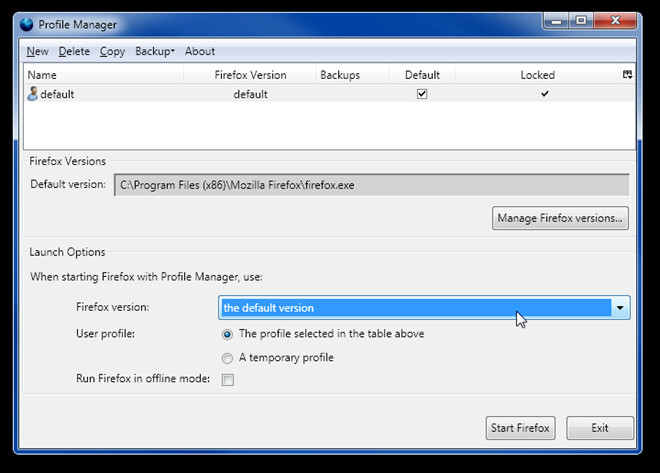Enable Run Firefox in offline mode checkbox

(x=228, y=380)
